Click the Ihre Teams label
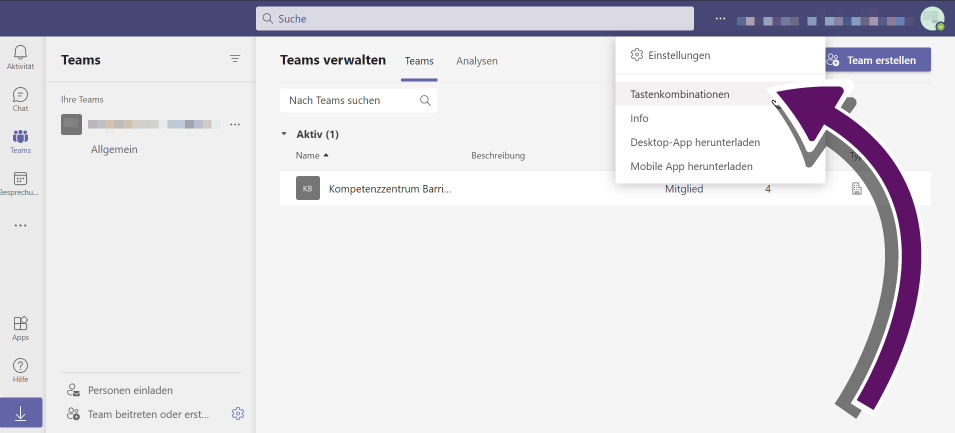 click(x=82, y=99)
